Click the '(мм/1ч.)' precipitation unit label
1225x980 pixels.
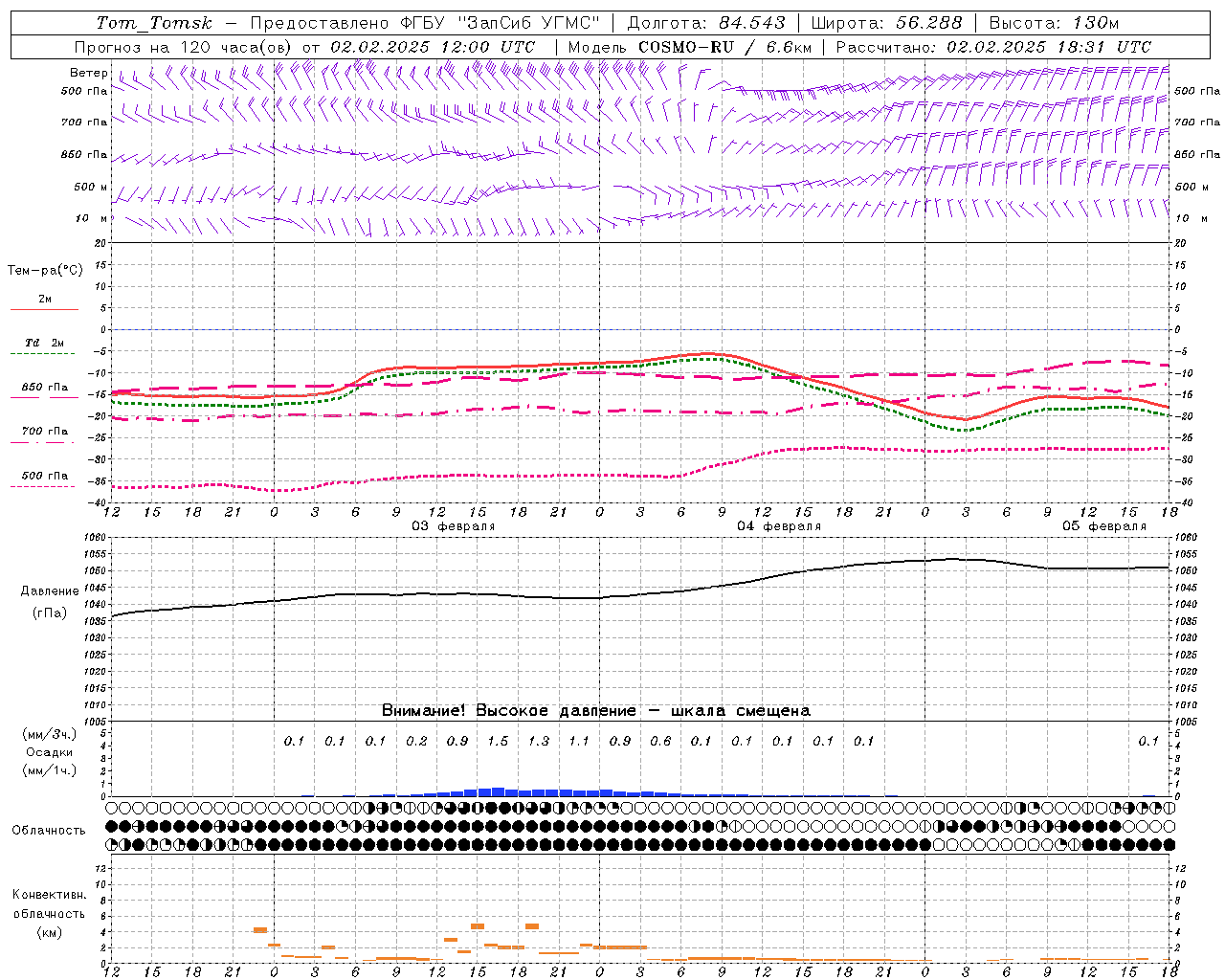pos(50,770)
